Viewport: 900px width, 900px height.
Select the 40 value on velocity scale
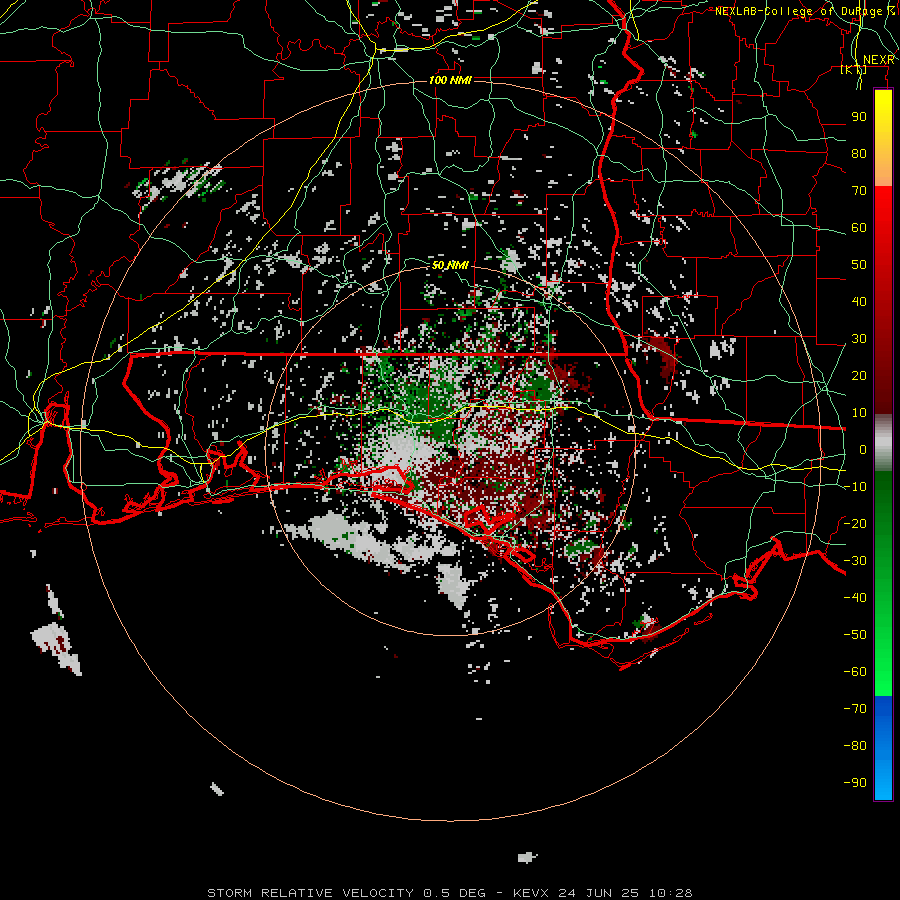(x=859, y=301)
